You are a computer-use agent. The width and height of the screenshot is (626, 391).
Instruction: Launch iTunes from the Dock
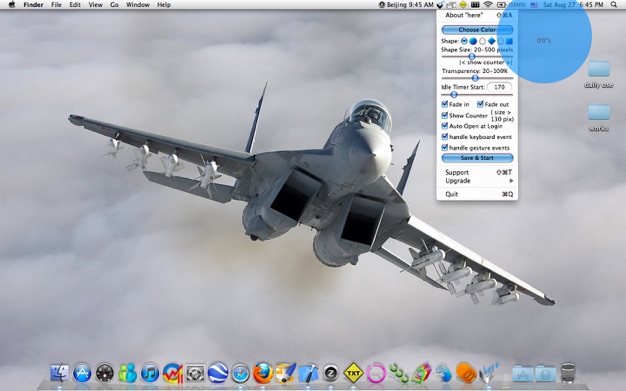(150, 374)
